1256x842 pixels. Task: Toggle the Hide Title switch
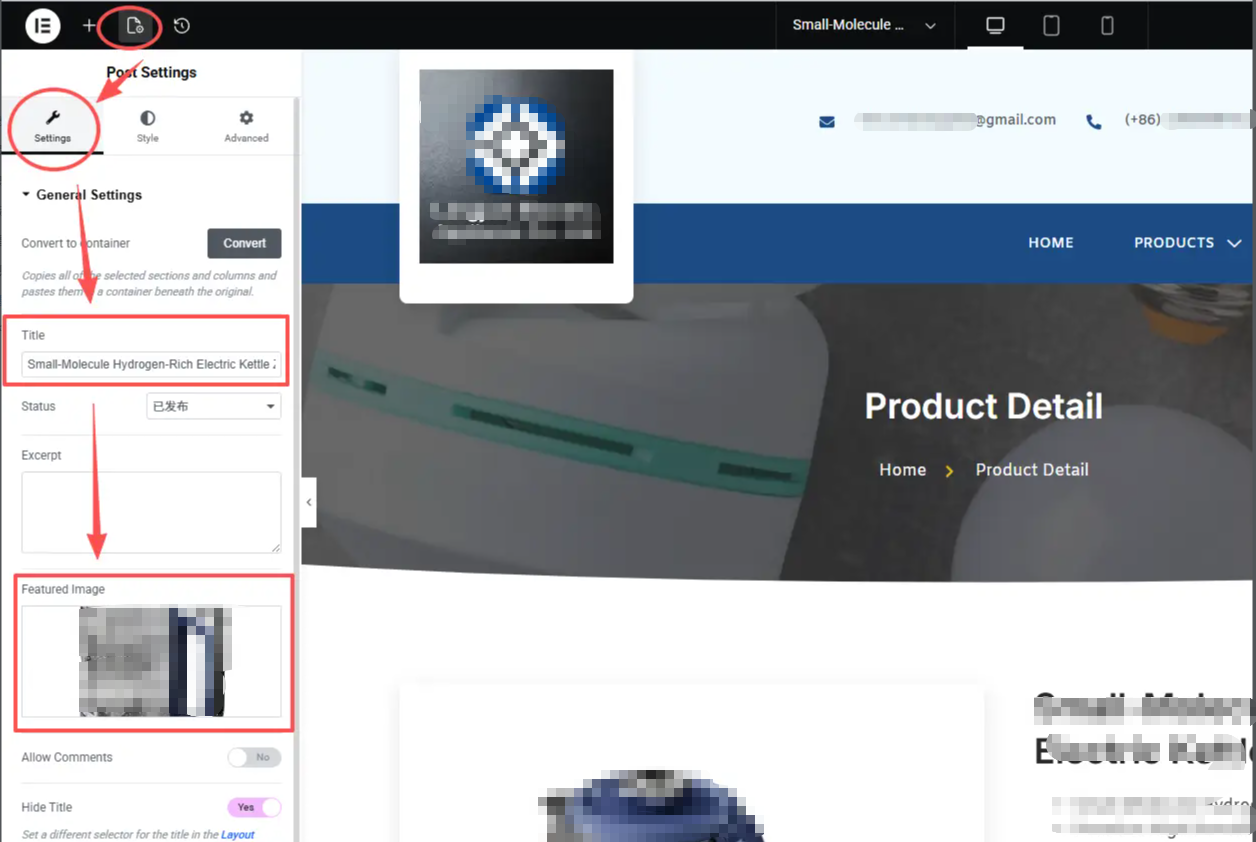point(254,807)
